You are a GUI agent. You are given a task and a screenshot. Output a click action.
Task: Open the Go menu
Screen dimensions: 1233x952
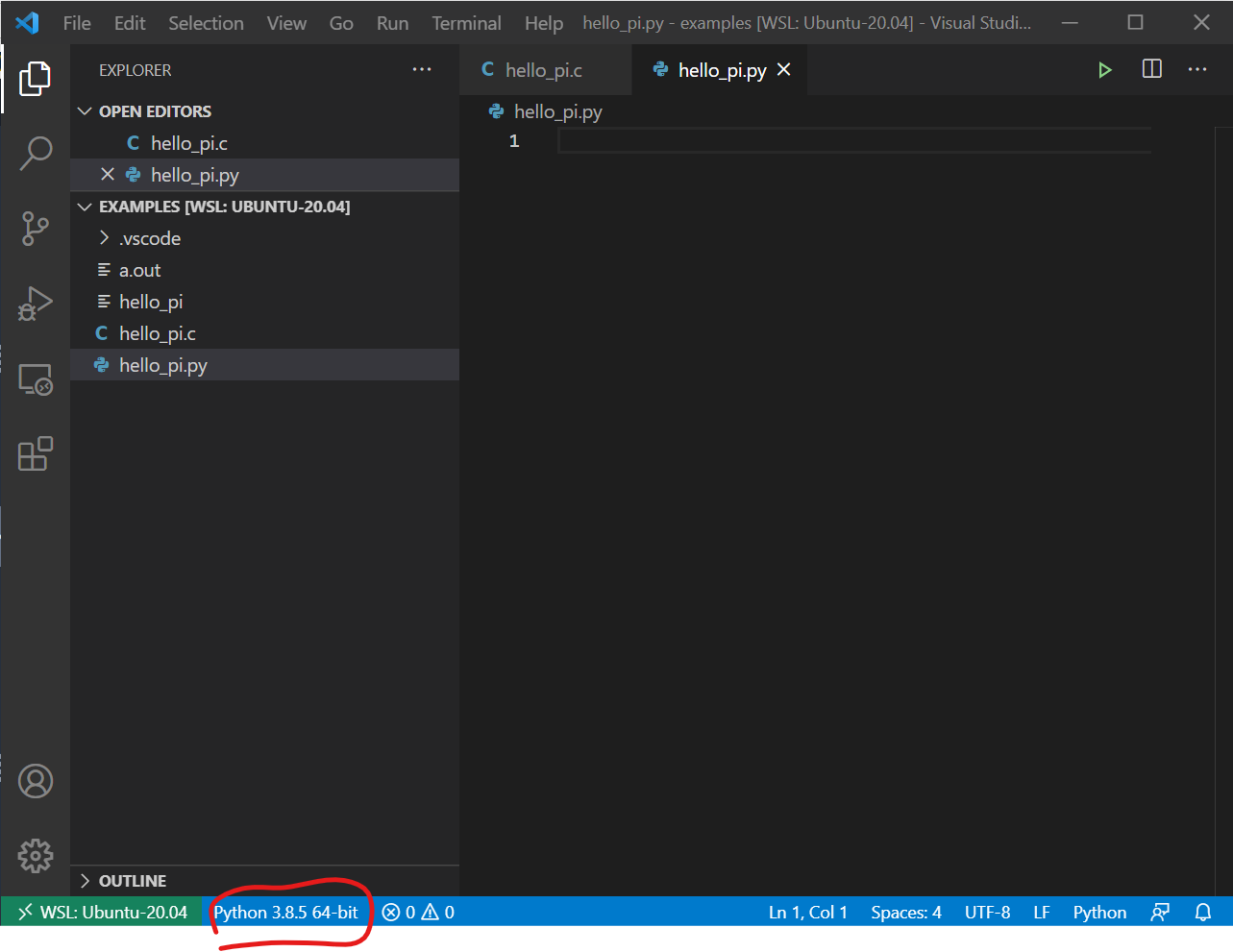pyautogui.click(x=341, y=23)
